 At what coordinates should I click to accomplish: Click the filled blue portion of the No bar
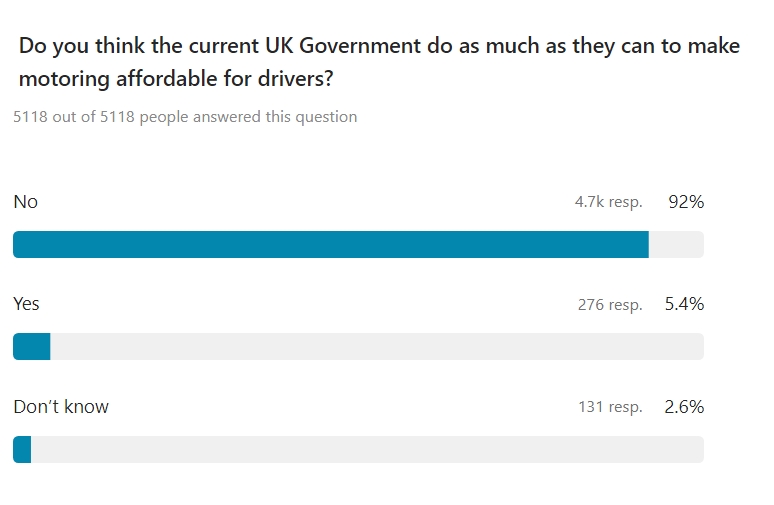pyautogui.click(x=331, y=244)
